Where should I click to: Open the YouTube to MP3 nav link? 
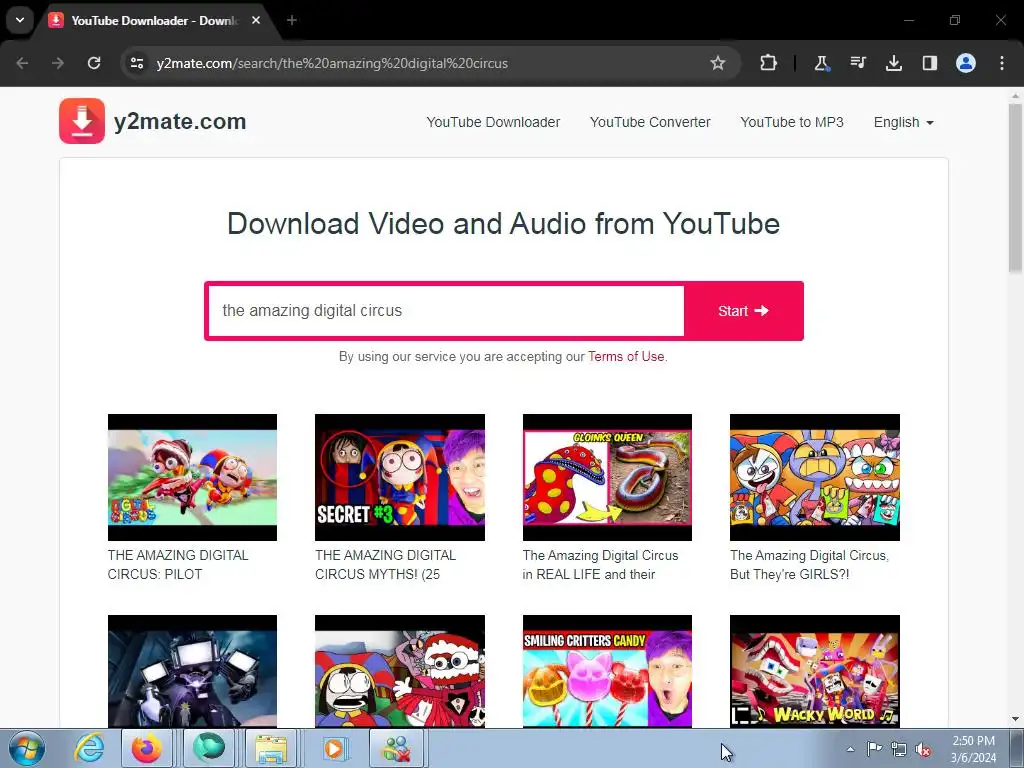pos(792,122)
